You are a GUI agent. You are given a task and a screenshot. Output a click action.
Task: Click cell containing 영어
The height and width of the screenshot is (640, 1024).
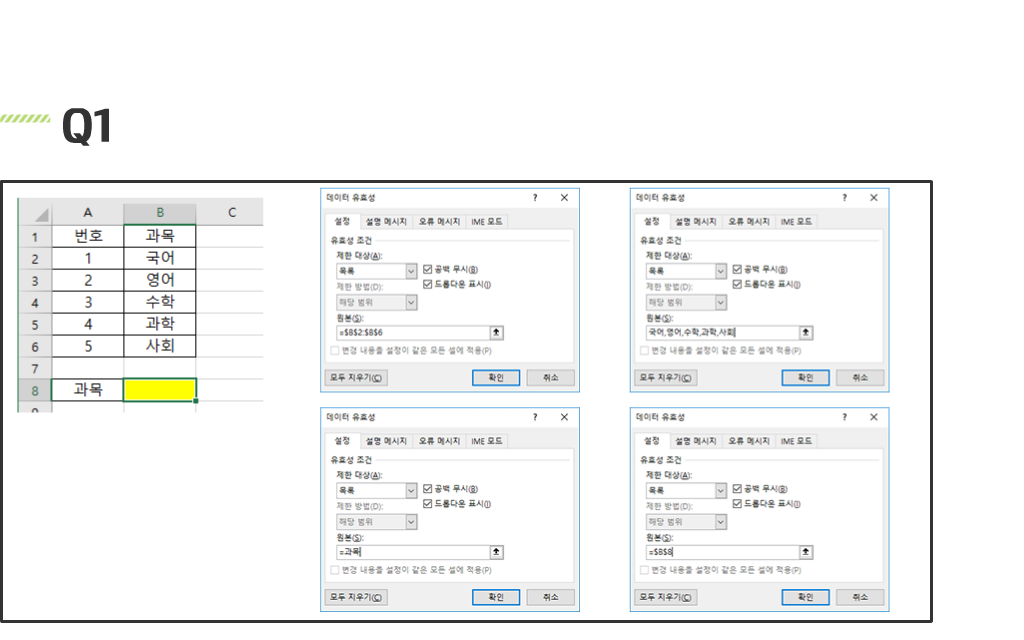click(160, 280)
